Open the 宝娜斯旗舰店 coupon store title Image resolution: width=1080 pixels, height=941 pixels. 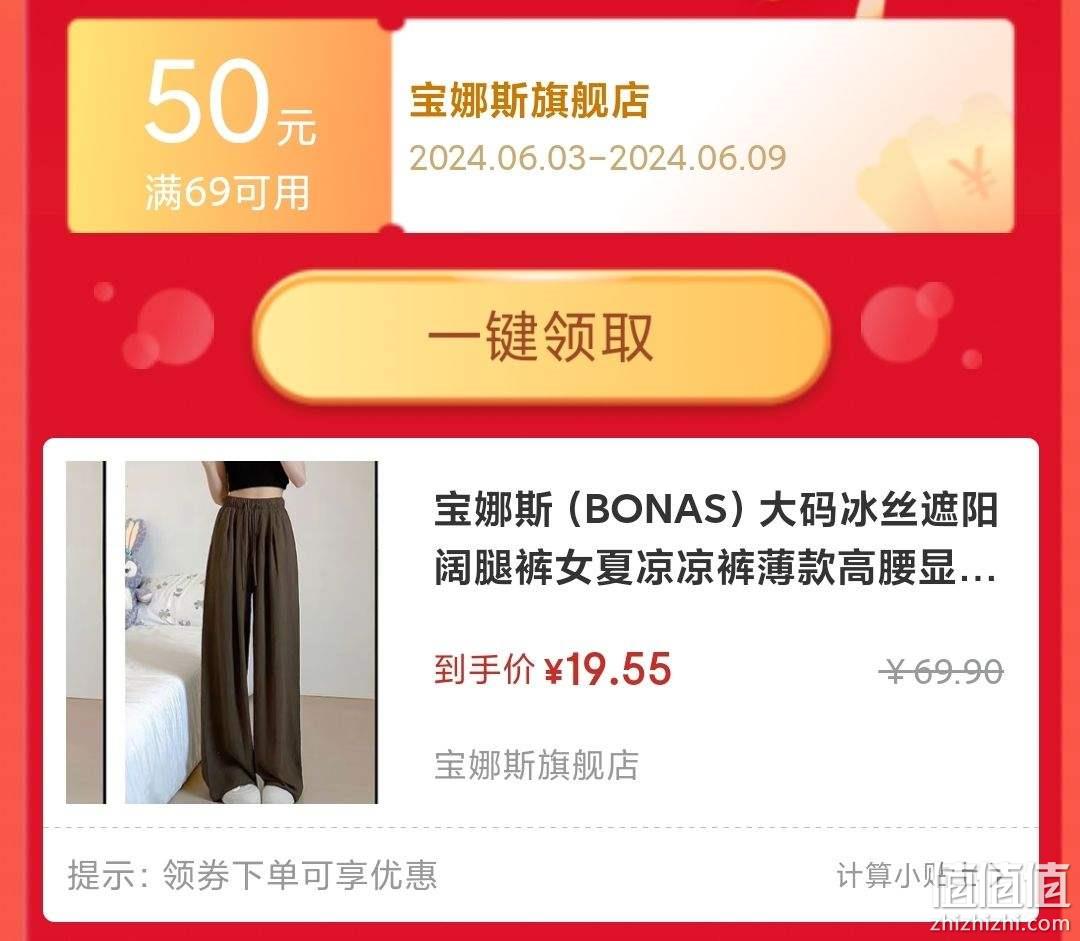coord(530,101)
